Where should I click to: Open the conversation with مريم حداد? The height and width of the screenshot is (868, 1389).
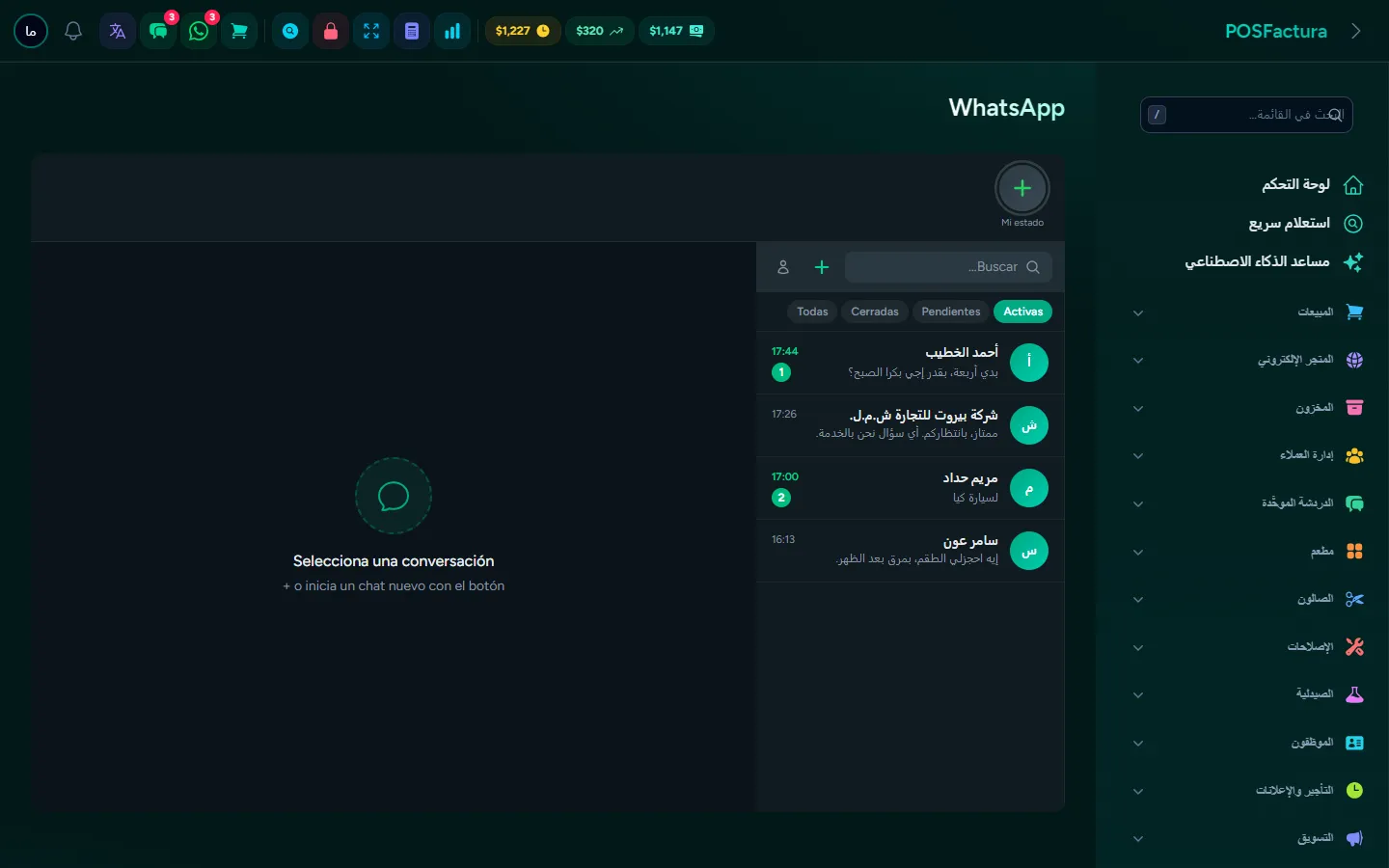tap(911, 488)
